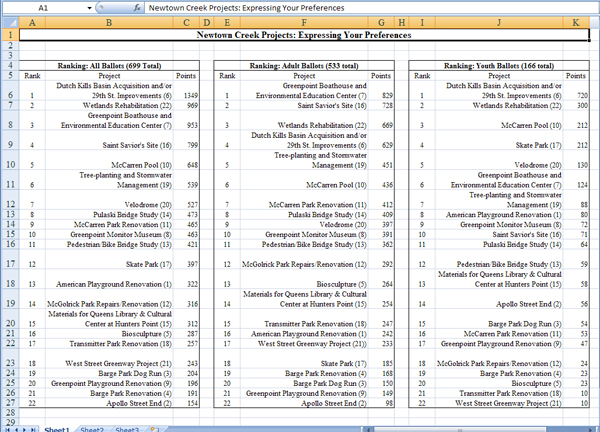Click the Insert Function fx icon
Image resolution: width=600 pixels, height=432 pixels.
[x=135, y=6]
